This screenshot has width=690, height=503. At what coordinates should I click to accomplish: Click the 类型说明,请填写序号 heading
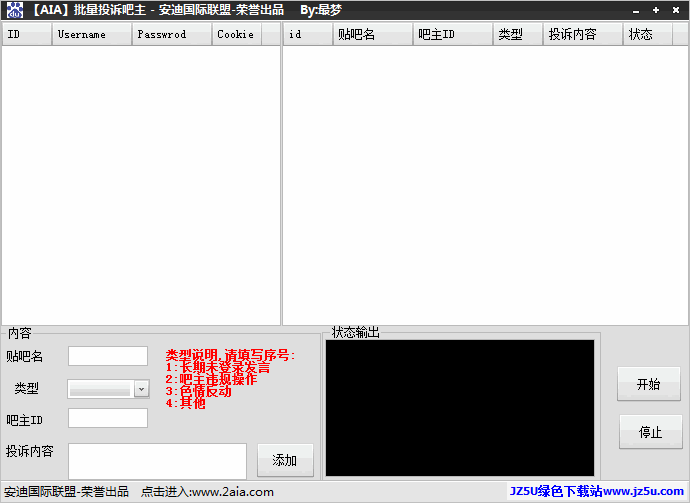pos(230,355)
